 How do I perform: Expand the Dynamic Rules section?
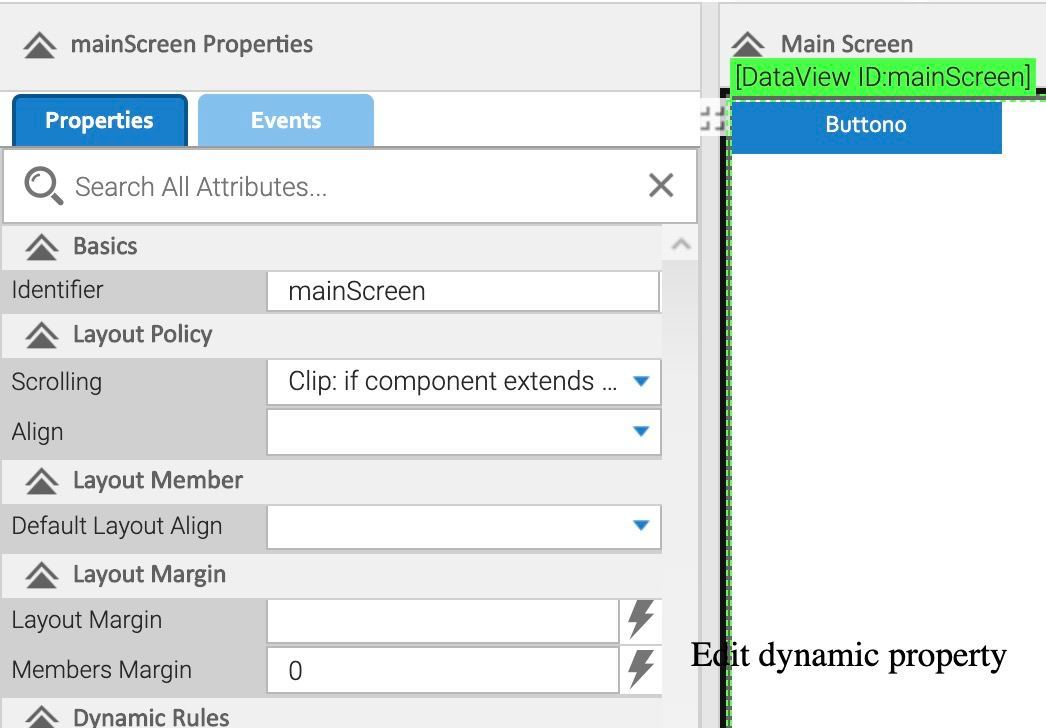click(42, 716)
